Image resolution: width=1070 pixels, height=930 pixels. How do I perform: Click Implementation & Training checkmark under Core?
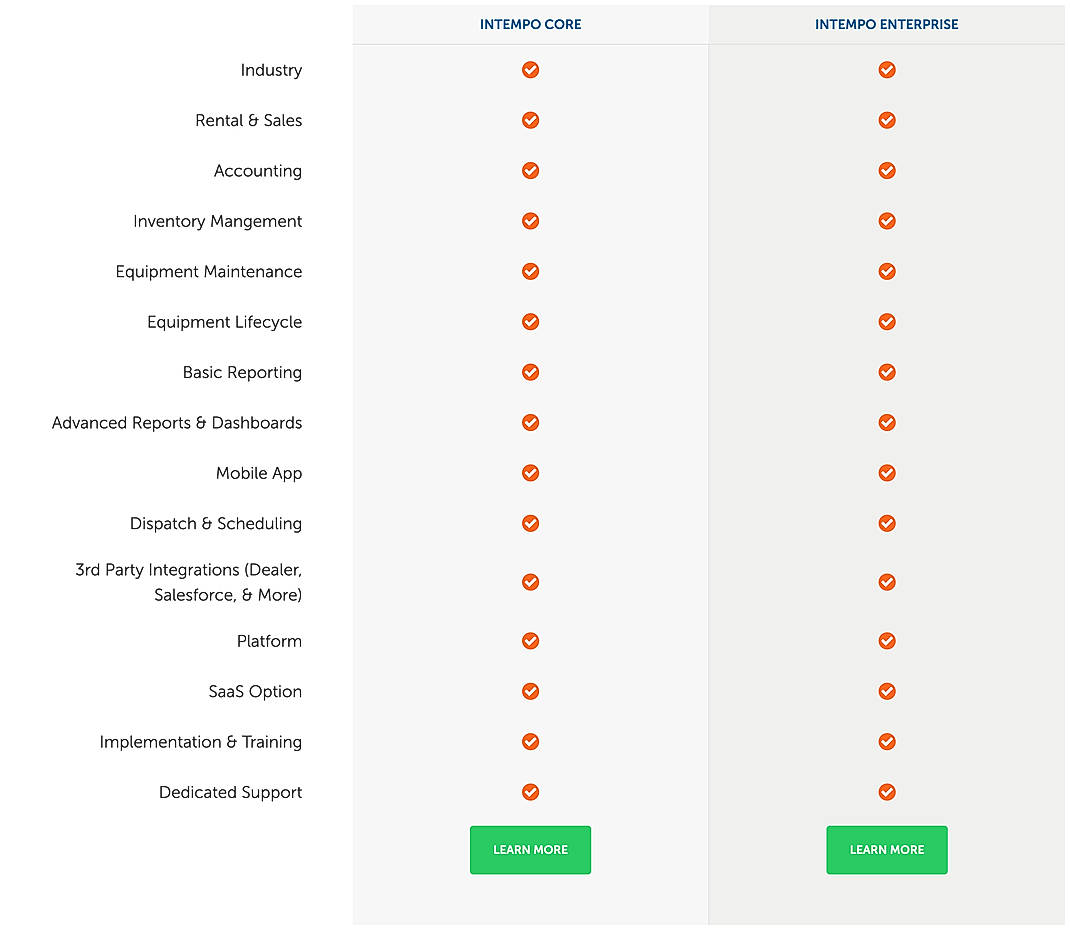[x=531, y=742]
